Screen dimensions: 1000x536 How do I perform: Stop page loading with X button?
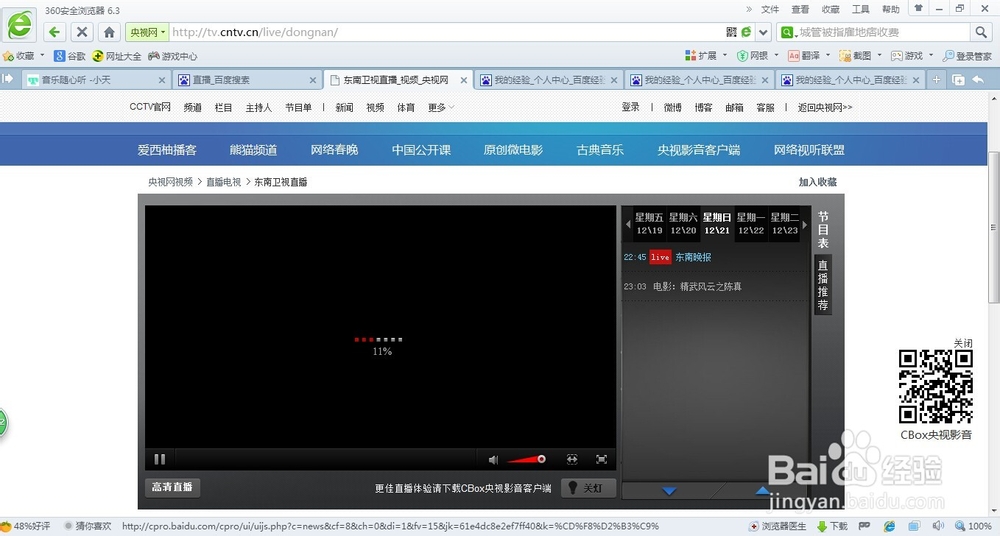(82, 32)
